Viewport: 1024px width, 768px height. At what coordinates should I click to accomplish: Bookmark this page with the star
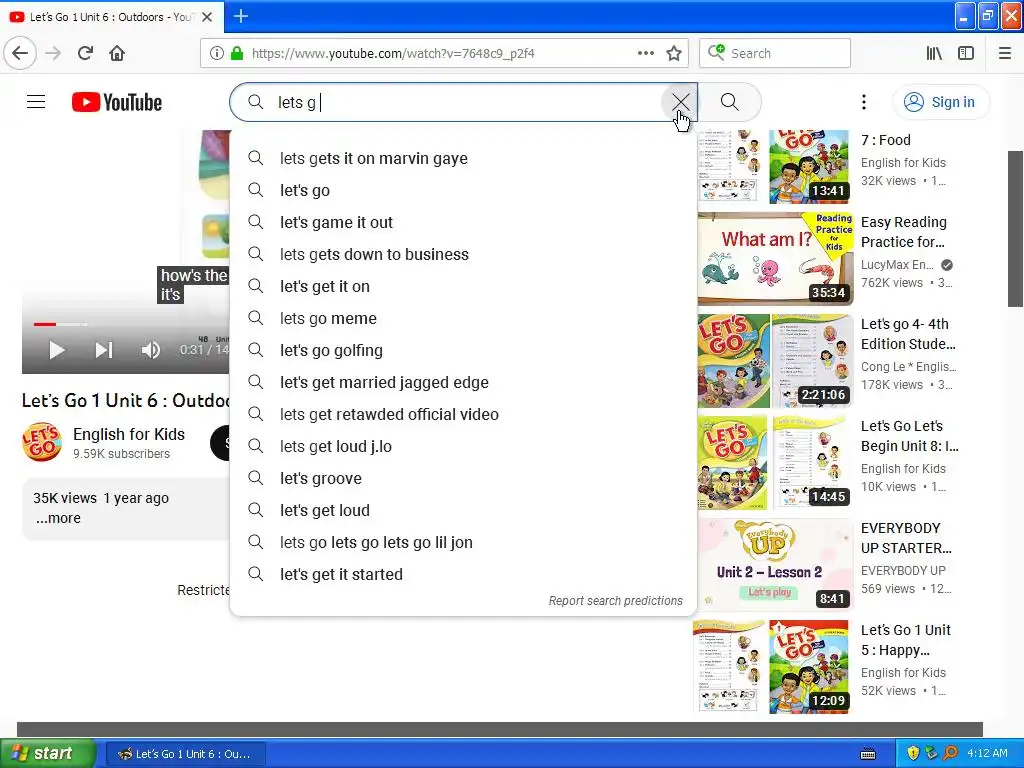click(674, 54)
